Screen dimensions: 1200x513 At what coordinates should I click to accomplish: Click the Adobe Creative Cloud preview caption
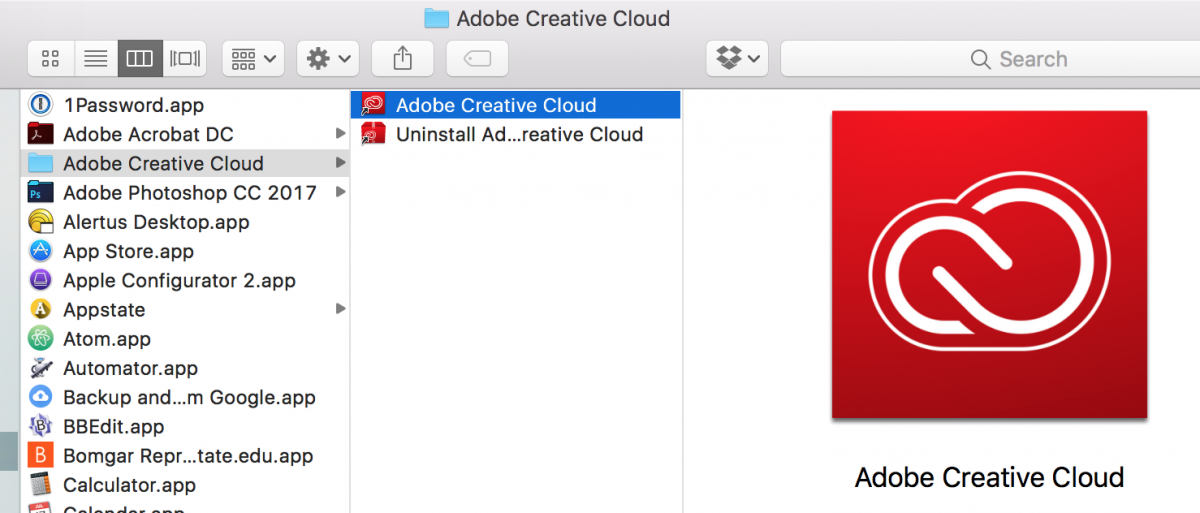[x=989, y=477]
